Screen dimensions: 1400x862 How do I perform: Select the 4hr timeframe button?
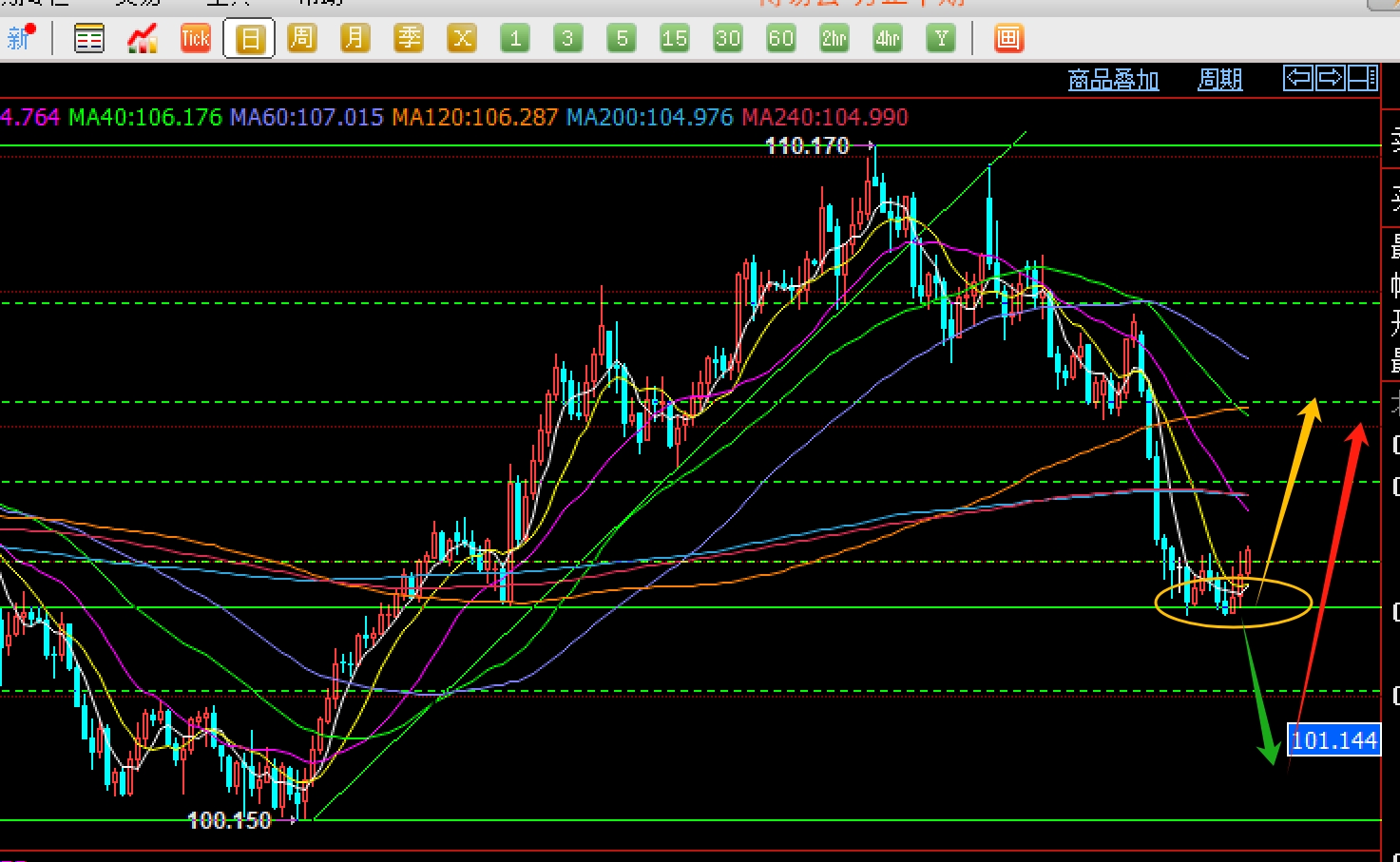point(888,39)
